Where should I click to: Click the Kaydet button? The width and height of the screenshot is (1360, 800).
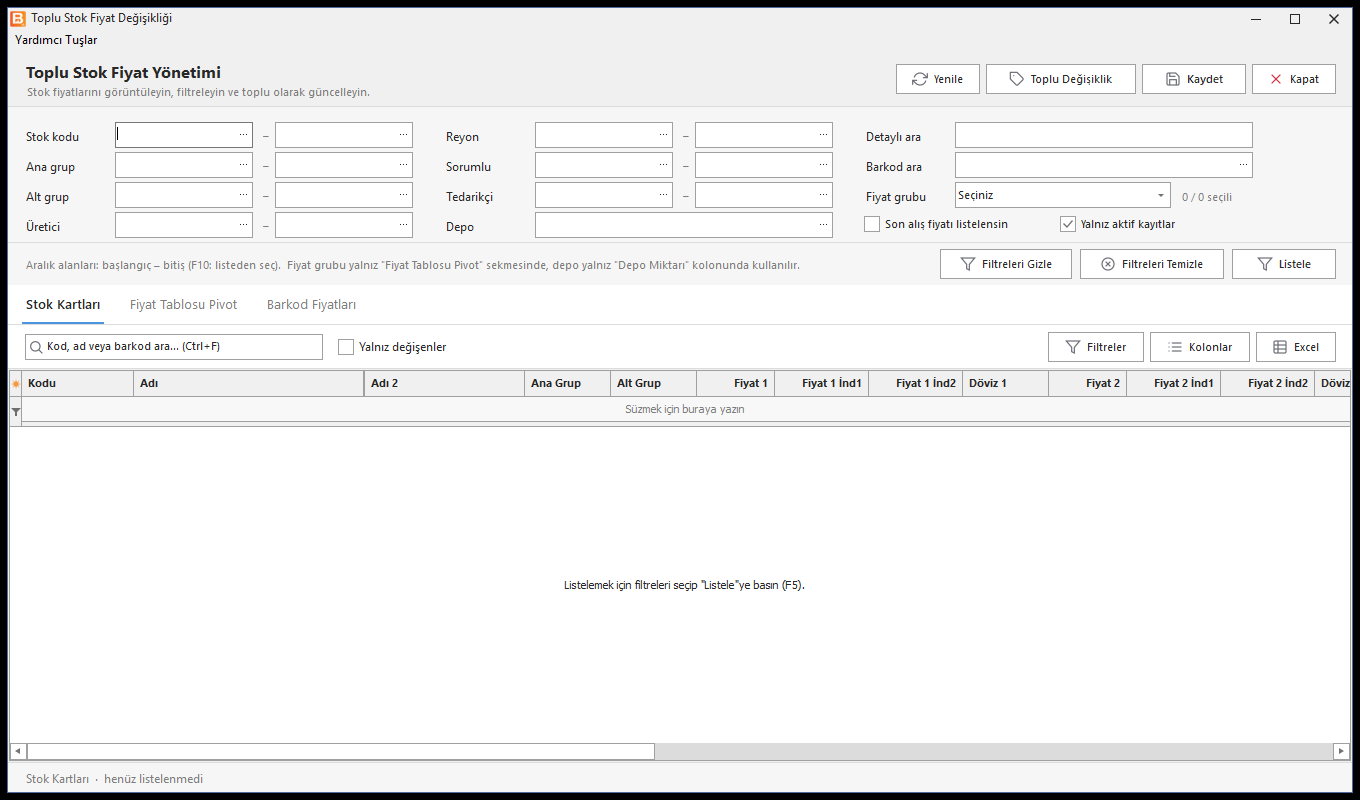coord(1194,79)
